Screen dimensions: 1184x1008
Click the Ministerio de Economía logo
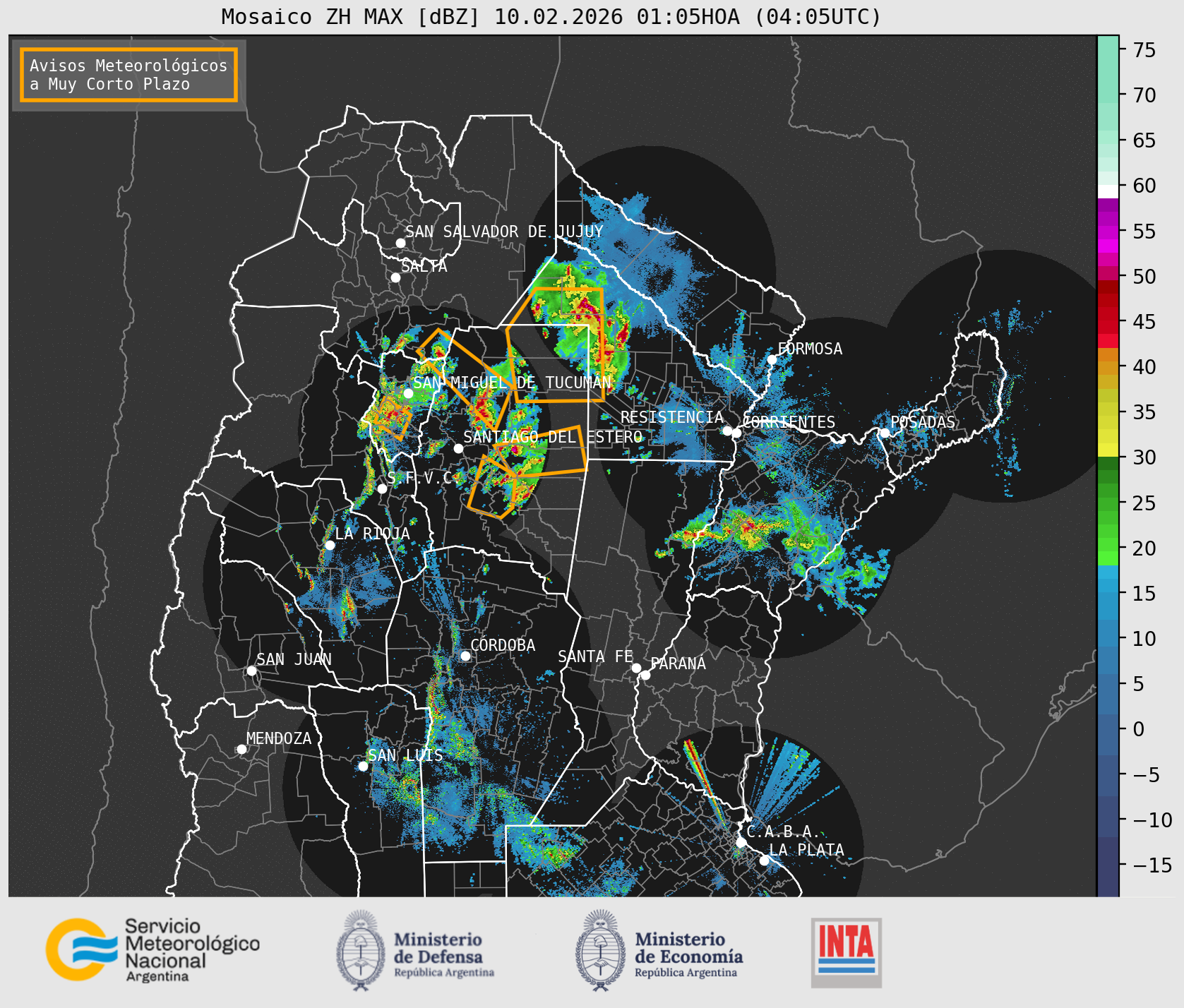coord(659,950)
